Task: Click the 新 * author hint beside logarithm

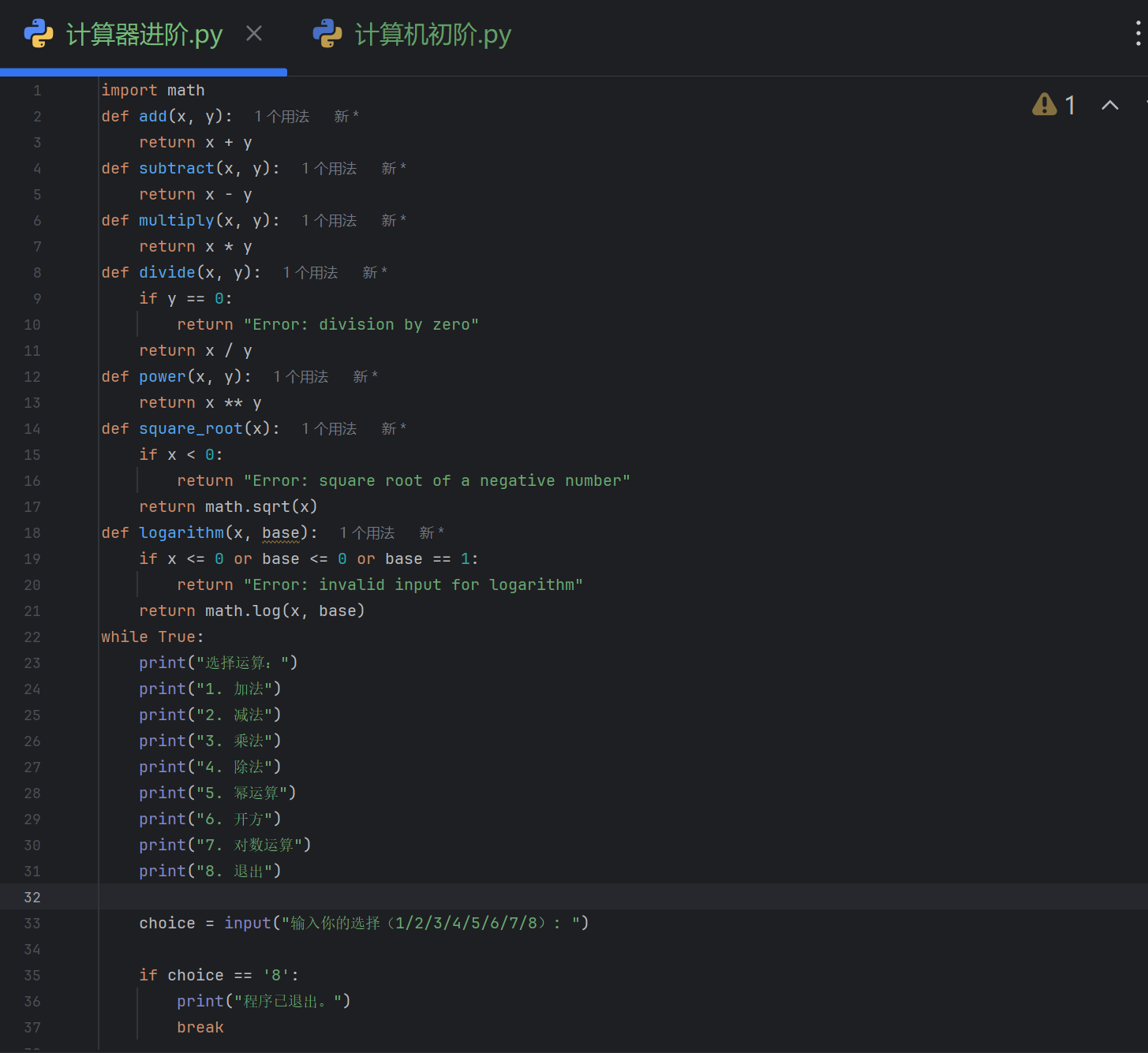Action: [x=432, y=533]
